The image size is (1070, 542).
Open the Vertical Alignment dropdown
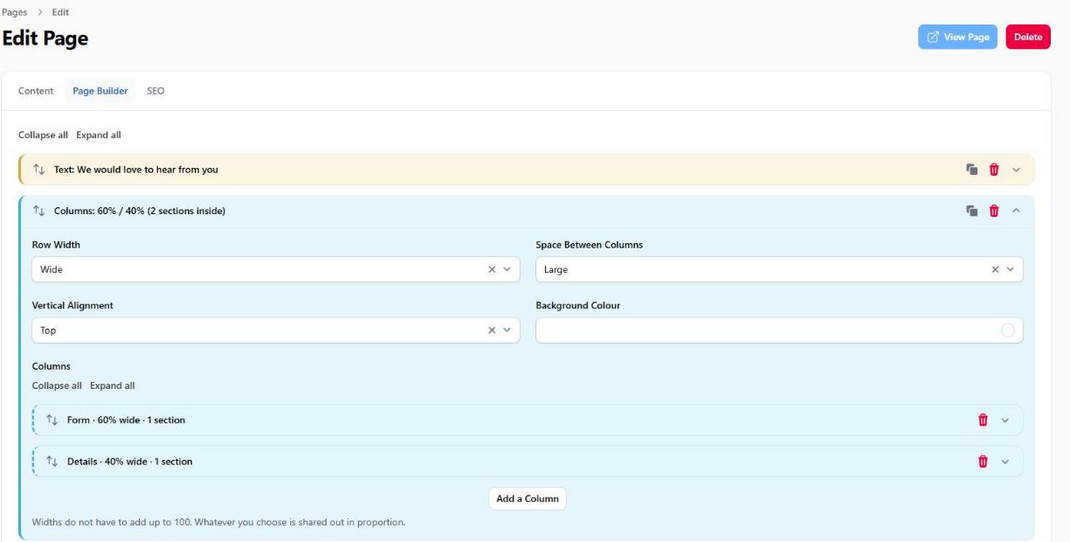(507, 330)
